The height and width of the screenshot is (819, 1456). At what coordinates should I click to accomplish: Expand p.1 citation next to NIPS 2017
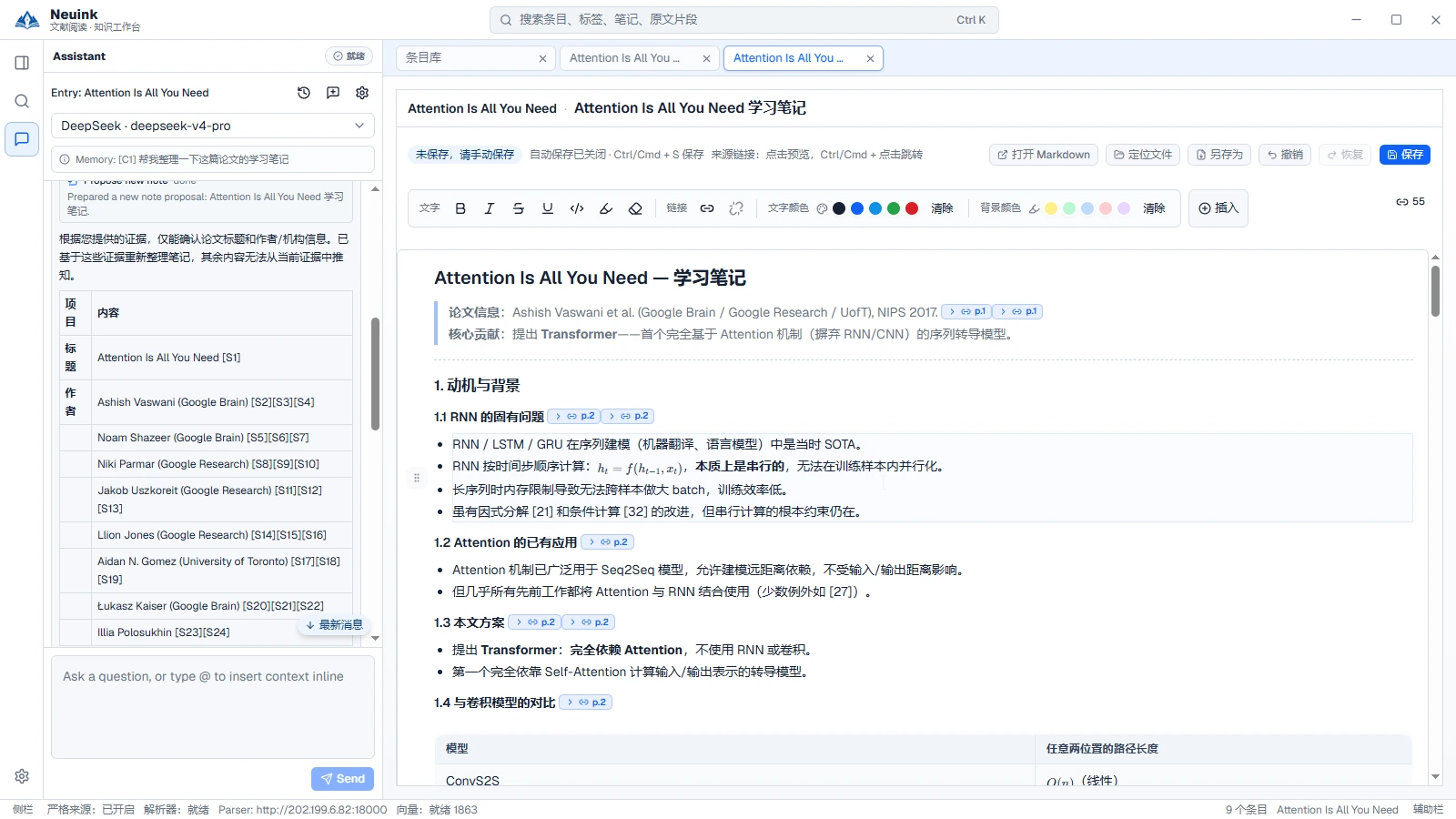[x=966, y=311]
